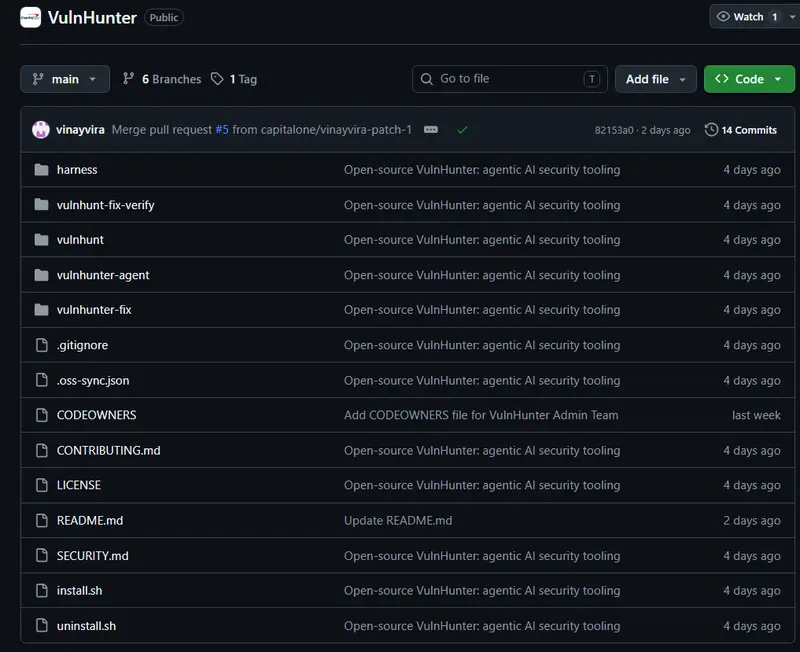Click the 'last week' timestamp for CODEOWNERS
This screenshot has height=652, width=800.
(756, 415)
